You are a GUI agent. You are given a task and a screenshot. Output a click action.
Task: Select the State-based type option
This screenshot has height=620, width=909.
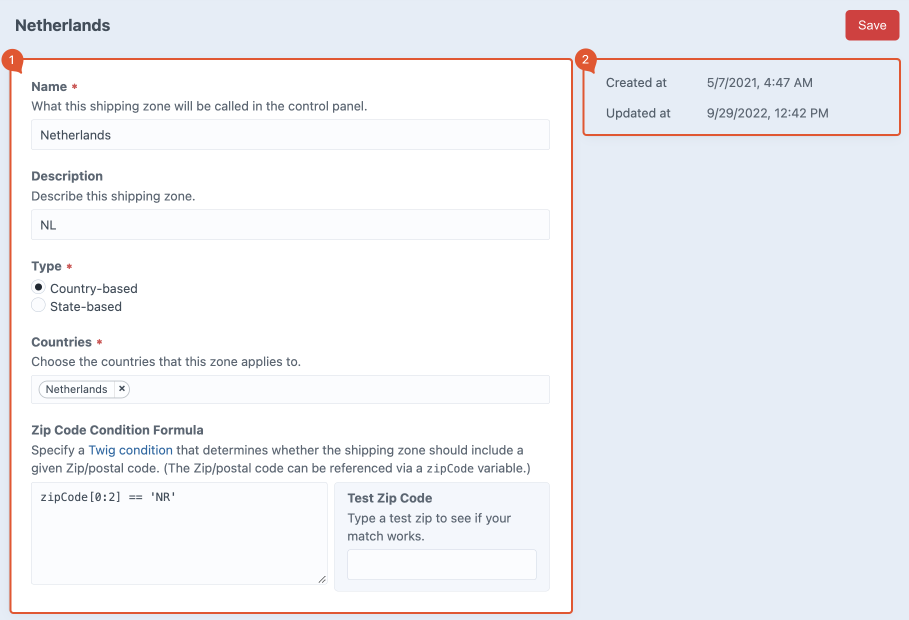click(39, 306)
